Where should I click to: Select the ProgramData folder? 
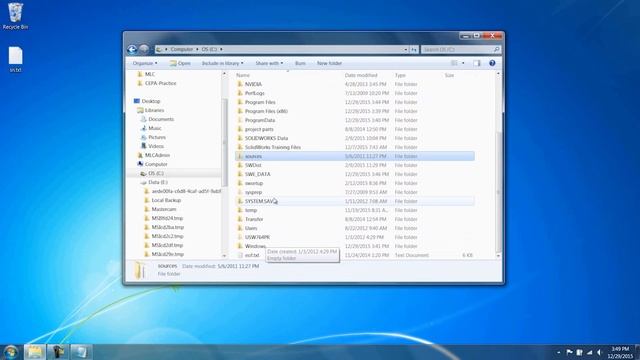point(260,120)
